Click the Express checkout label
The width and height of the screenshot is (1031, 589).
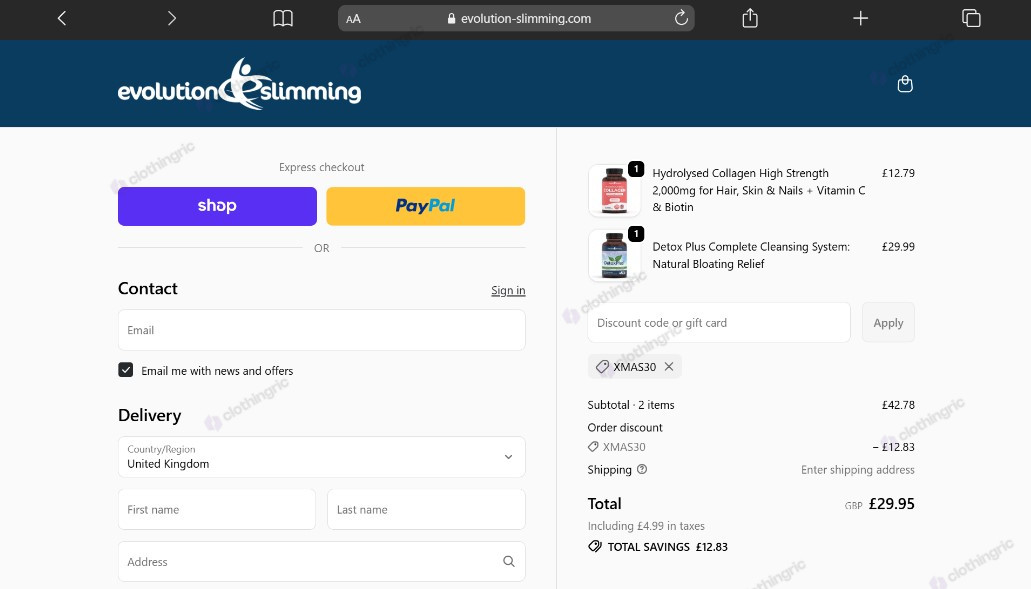tap(322, 167)
